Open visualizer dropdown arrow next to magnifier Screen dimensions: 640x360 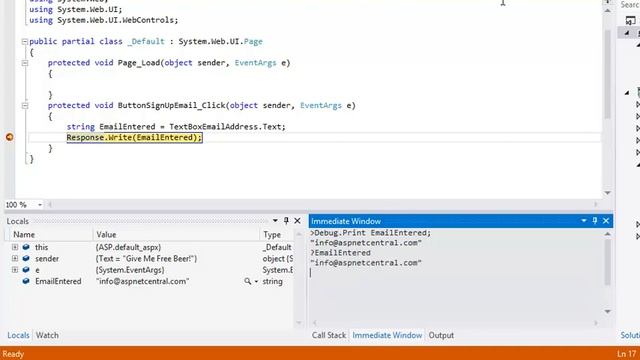(x=256, y=281)
